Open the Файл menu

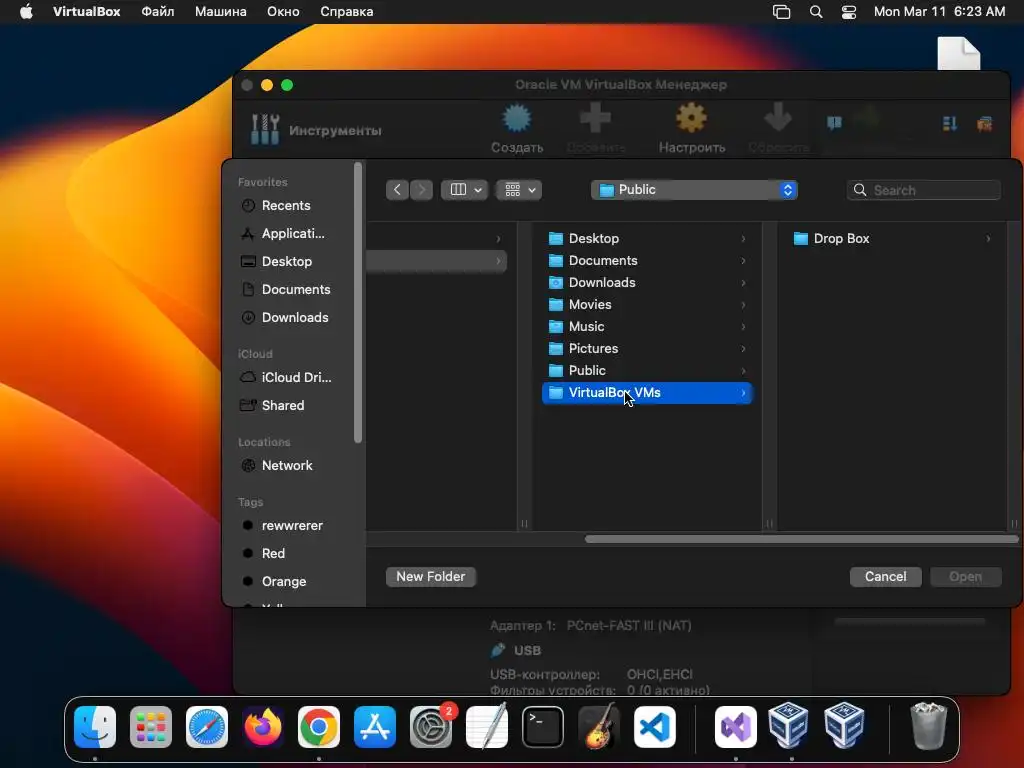click(x=157, y=12)
